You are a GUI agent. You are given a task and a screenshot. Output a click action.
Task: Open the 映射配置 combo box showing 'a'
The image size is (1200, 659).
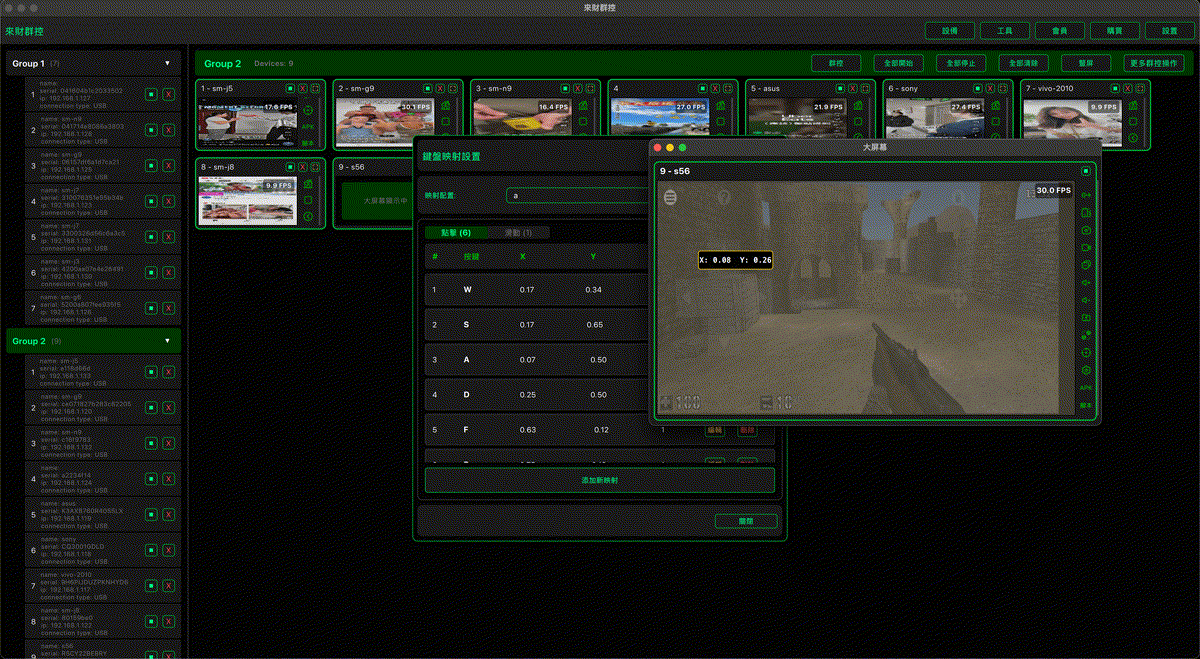point(578,195)
